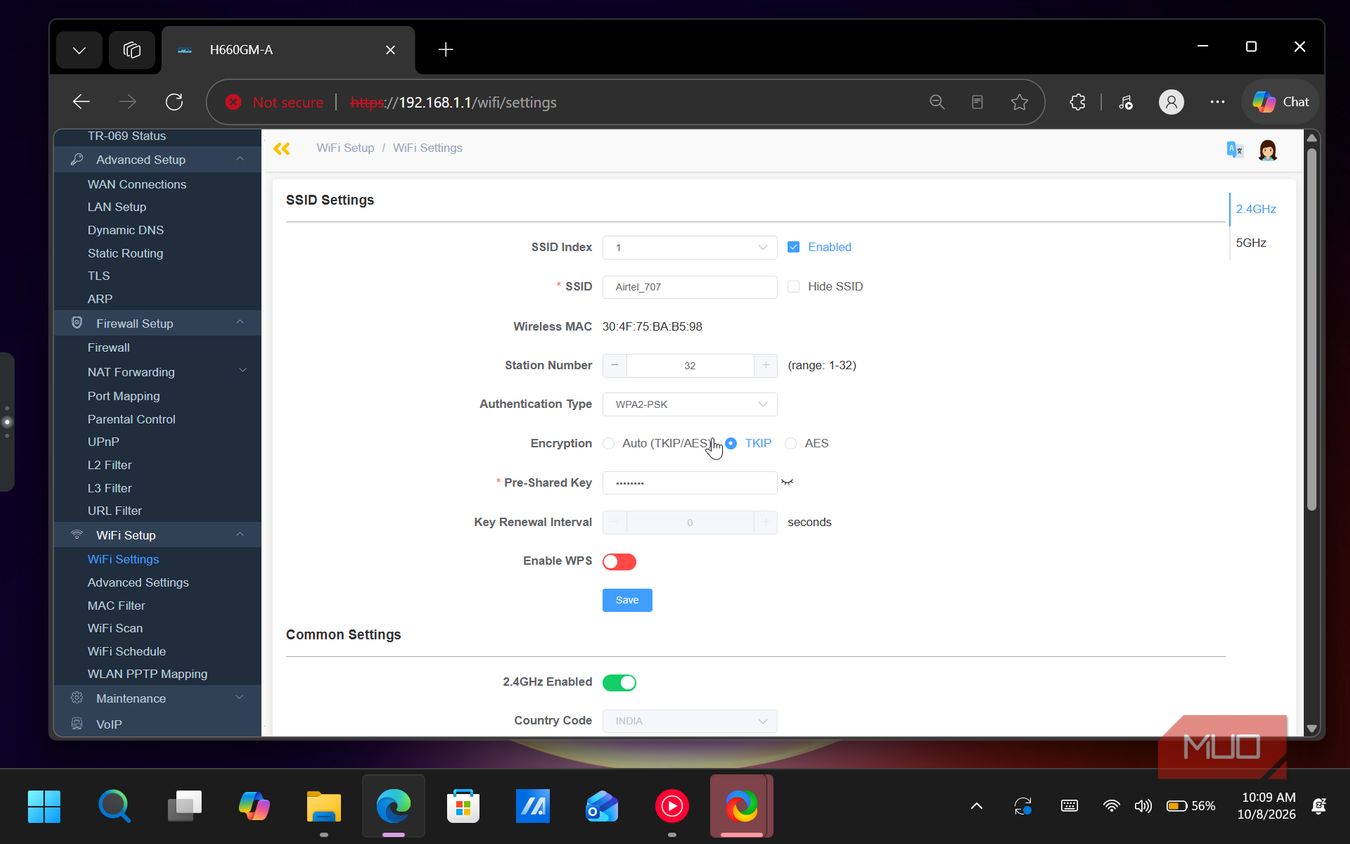Open the Windows Start menu
This screenshot has width=1350, height=844.
pos(44,806)
